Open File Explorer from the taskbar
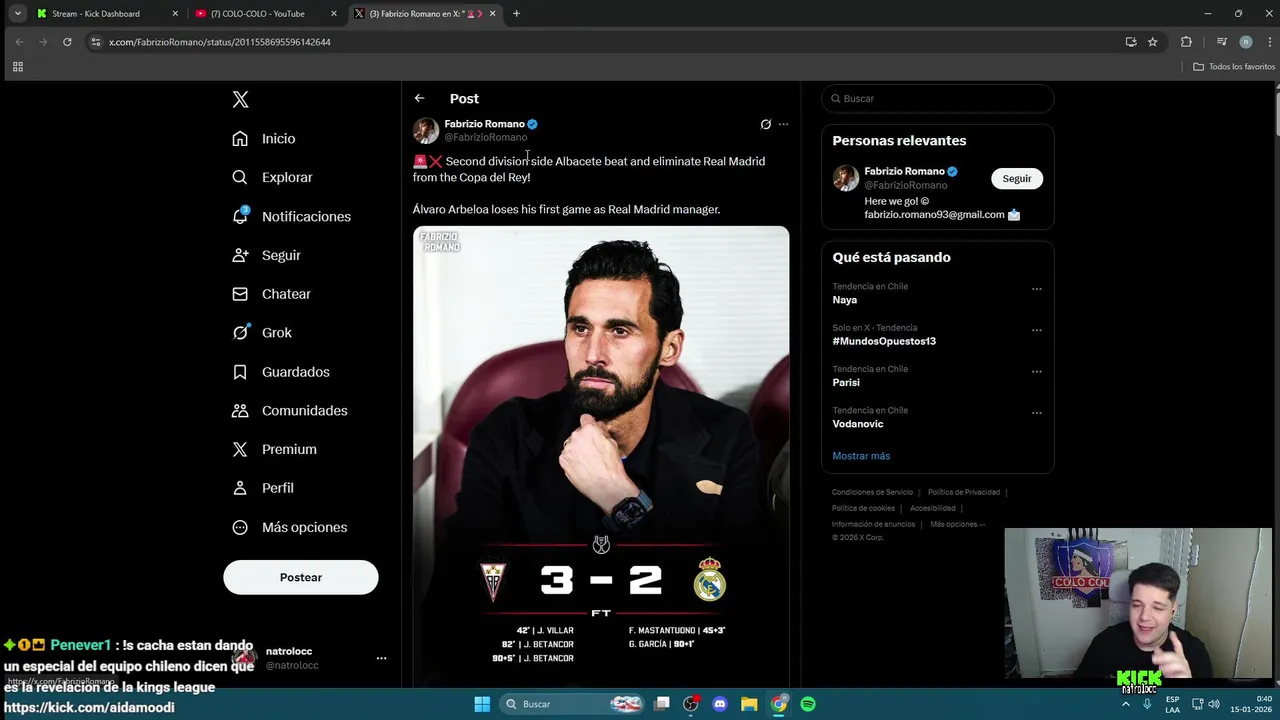The image size is (1280, 720). [749, 704]
